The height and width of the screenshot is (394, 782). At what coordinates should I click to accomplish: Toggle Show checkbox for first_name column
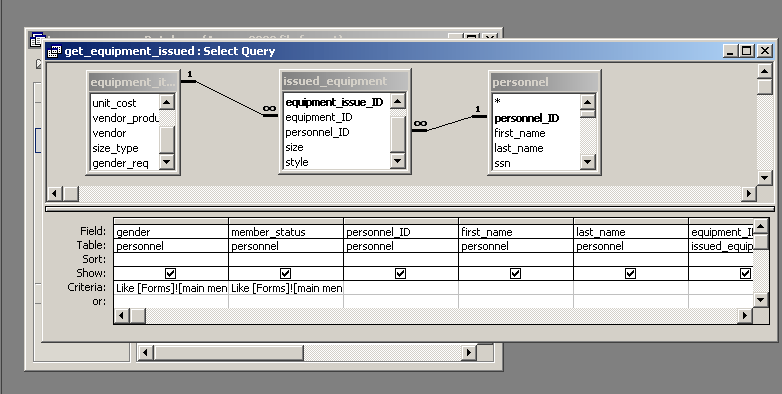516,273
